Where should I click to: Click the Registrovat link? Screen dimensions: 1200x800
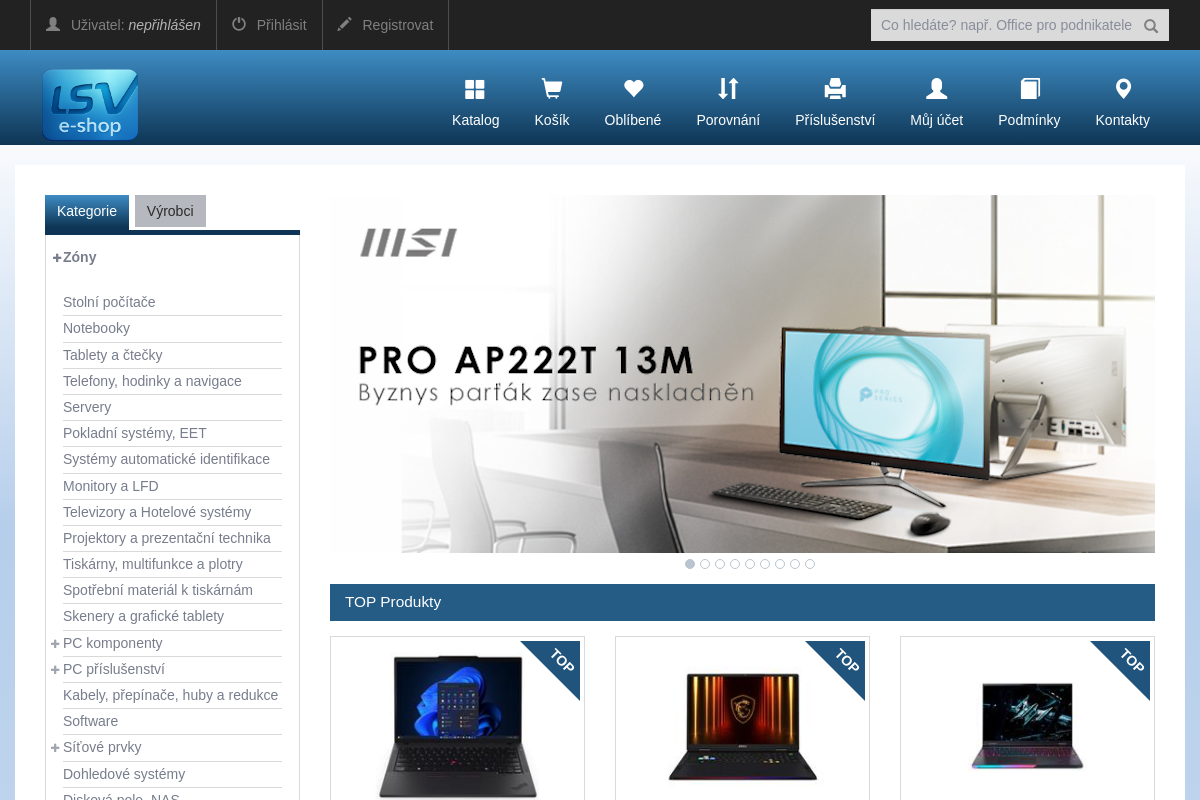tap(398, 25)
